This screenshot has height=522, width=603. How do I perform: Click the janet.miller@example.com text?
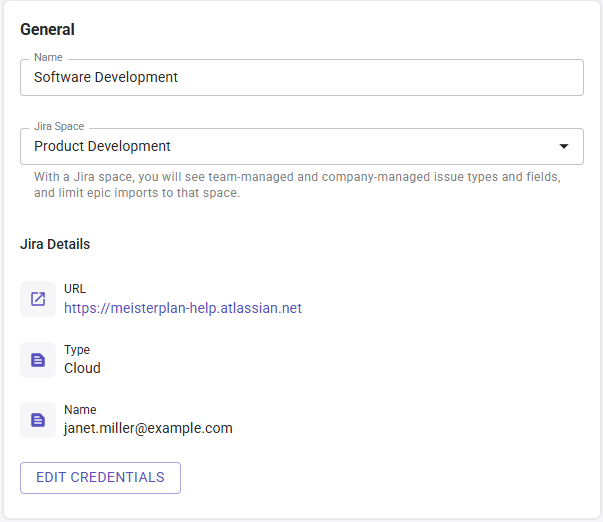(148, 428)
